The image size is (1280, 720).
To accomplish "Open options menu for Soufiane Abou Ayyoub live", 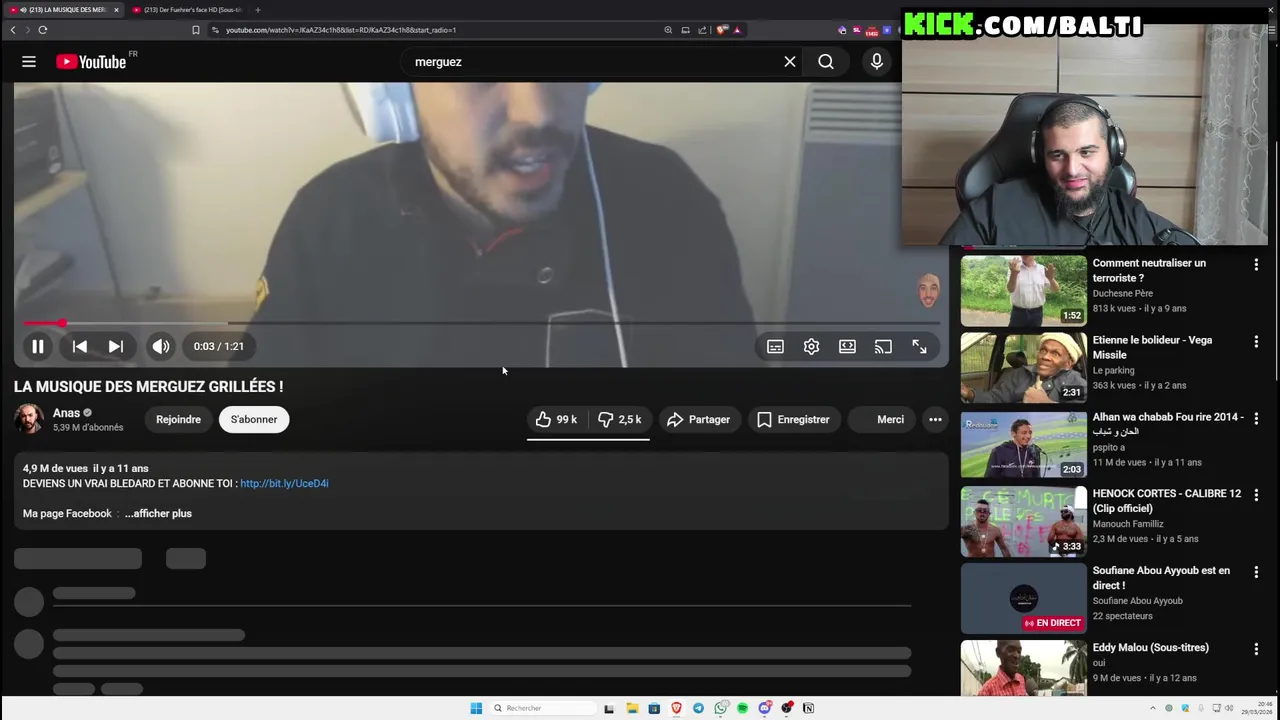I will pyautogui.click(x=1256, y=573).
